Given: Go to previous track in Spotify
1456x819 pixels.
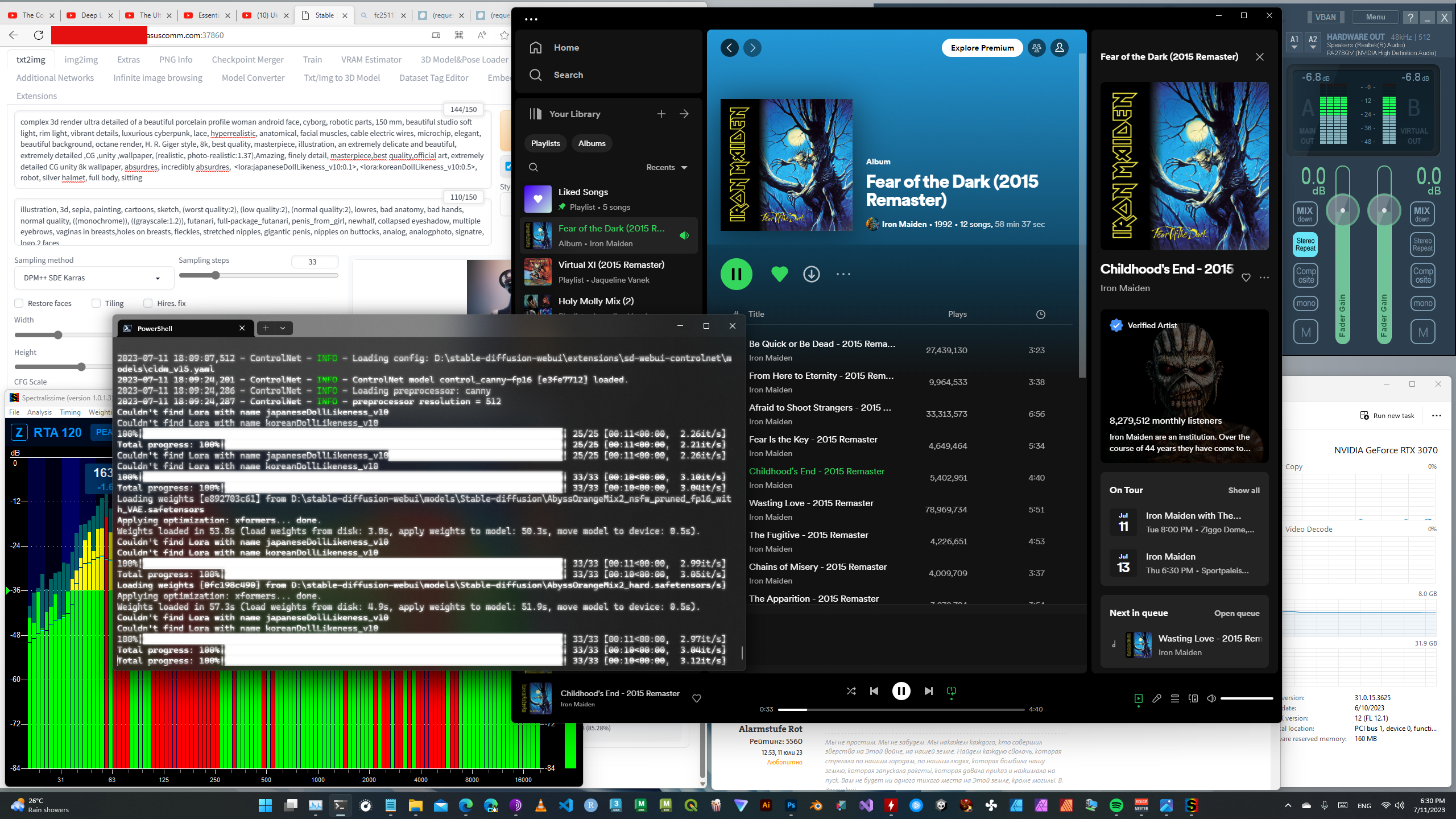Looking at the screenshot, I should [874, 691].
